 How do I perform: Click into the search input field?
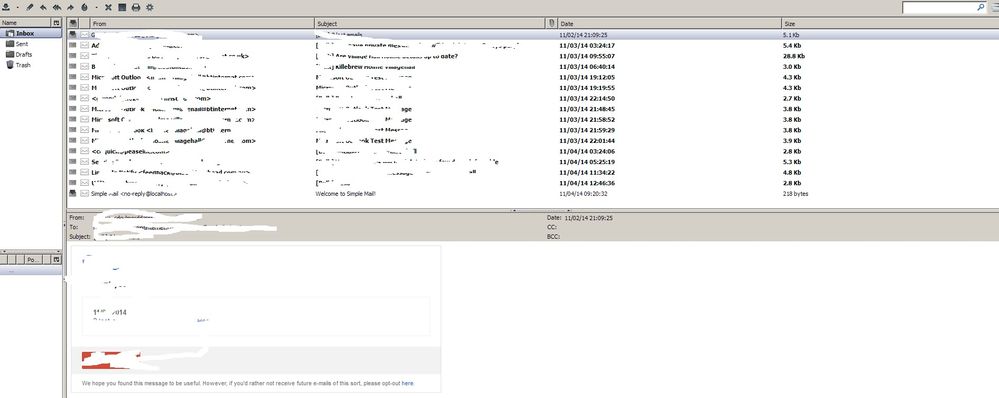coord(939,7)
